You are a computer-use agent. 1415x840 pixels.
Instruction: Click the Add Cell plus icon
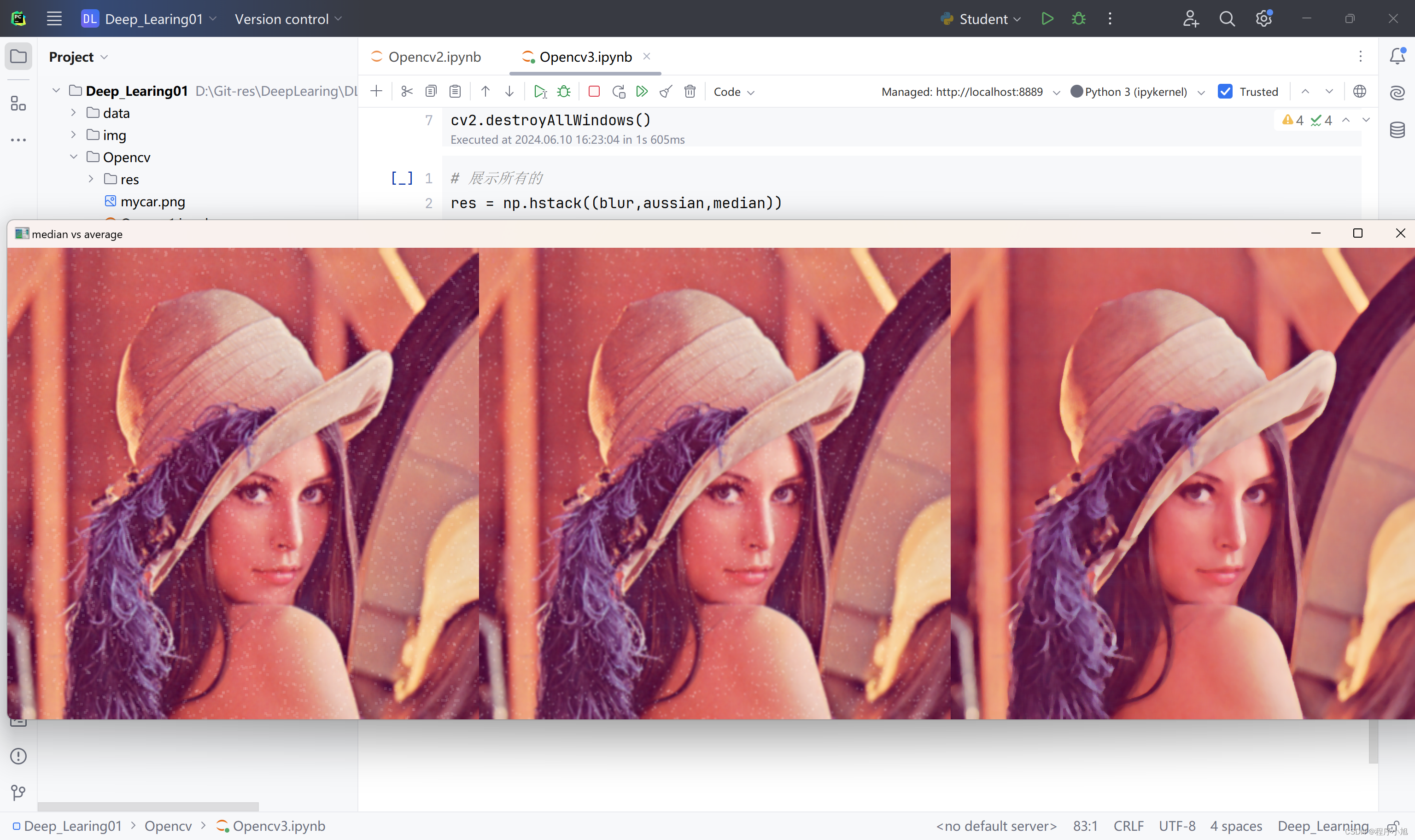pos(376,92)
